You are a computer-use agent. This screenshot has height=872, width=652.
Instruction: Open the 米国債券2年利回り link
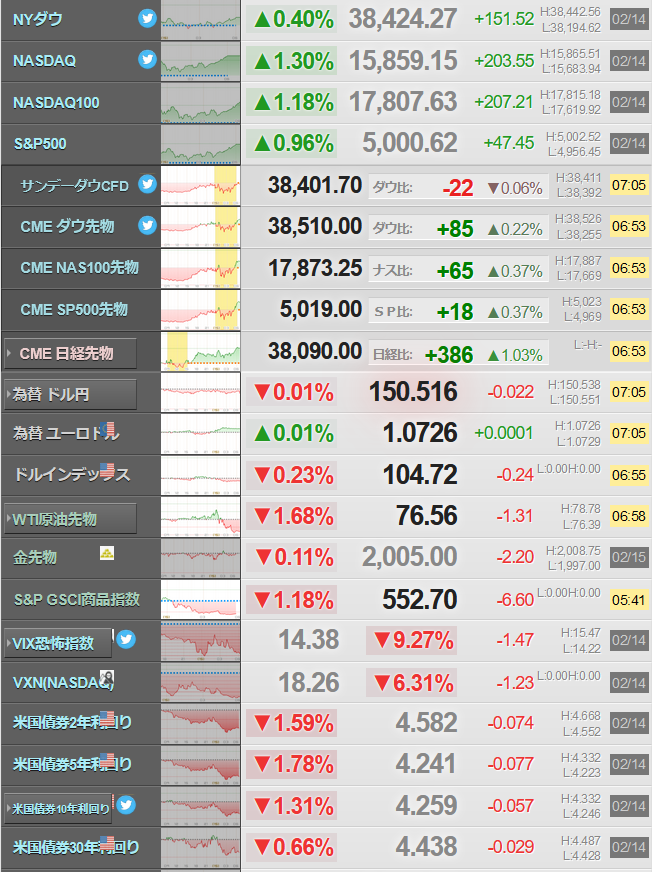coord(72,722)
